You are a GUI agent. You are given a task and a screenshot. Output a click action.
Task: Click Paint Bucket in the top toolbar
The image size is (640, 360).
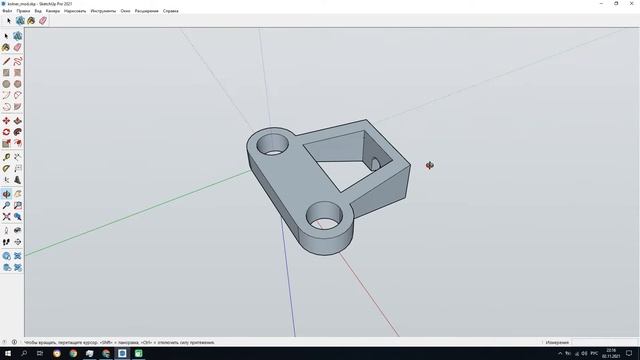point(31,21)
